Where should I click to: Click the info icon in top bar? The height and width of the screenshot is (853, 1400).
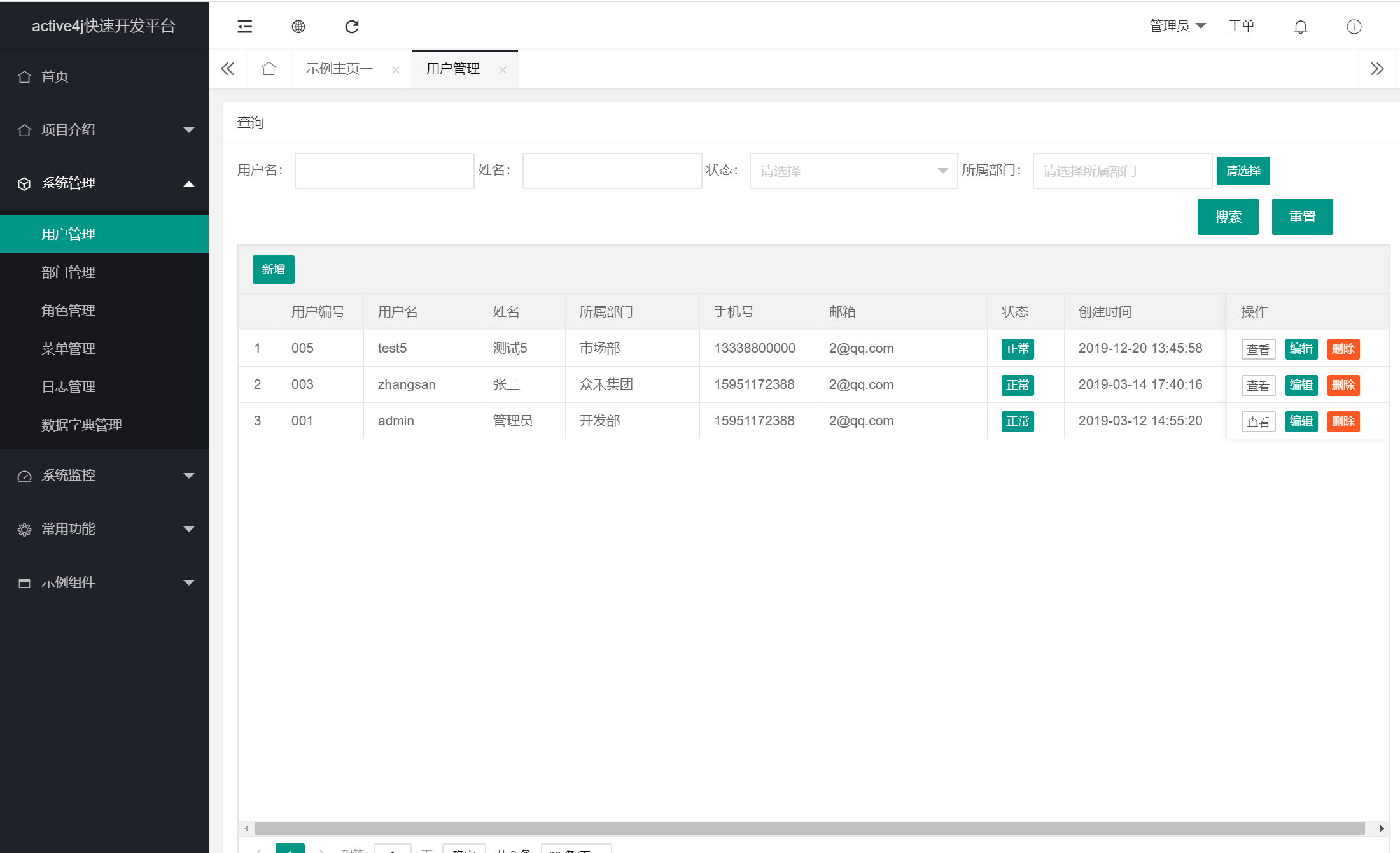(1354, 26)
